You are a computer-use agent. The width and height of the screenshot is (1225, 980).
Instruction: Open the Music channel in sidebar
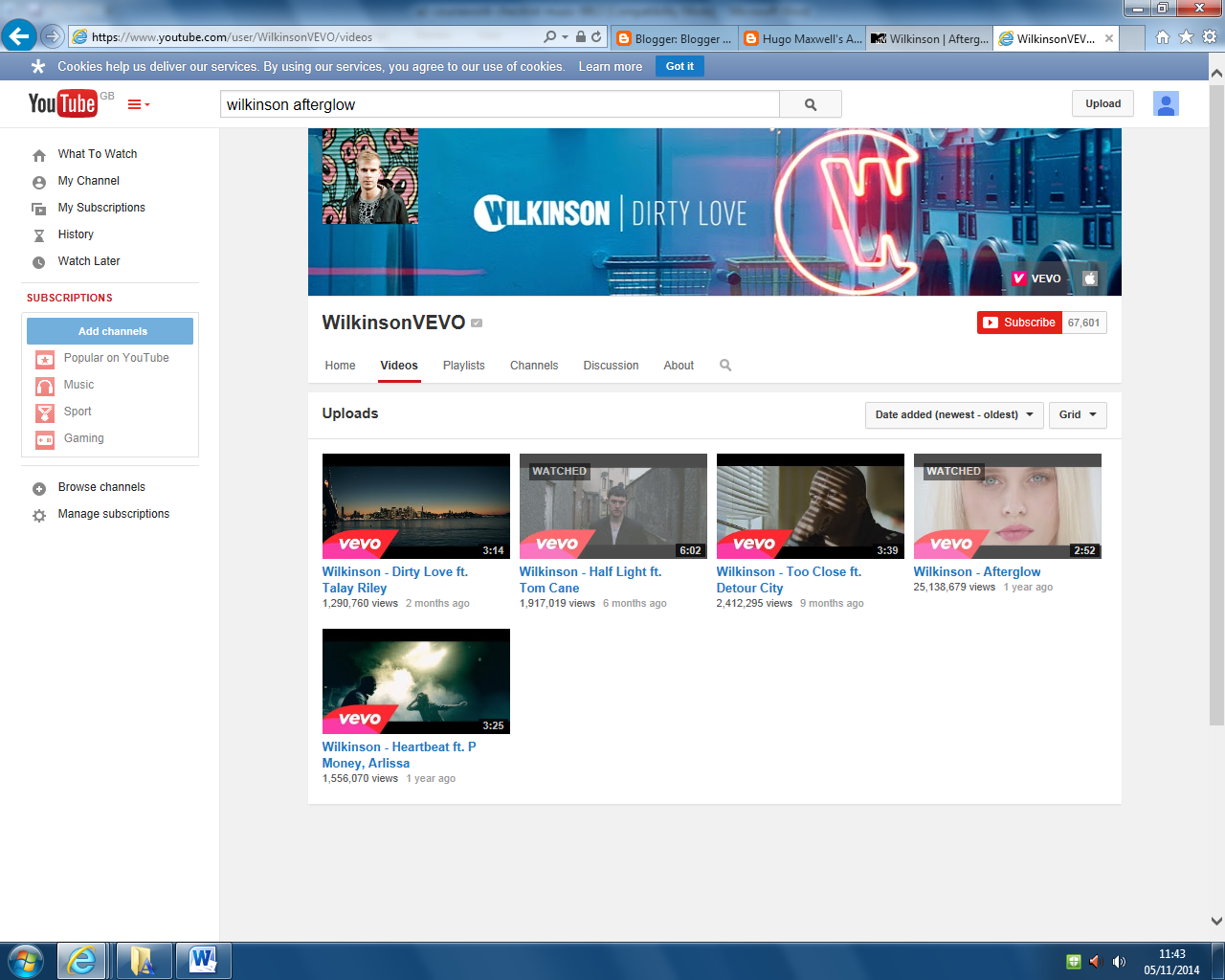tap(78, 385)
